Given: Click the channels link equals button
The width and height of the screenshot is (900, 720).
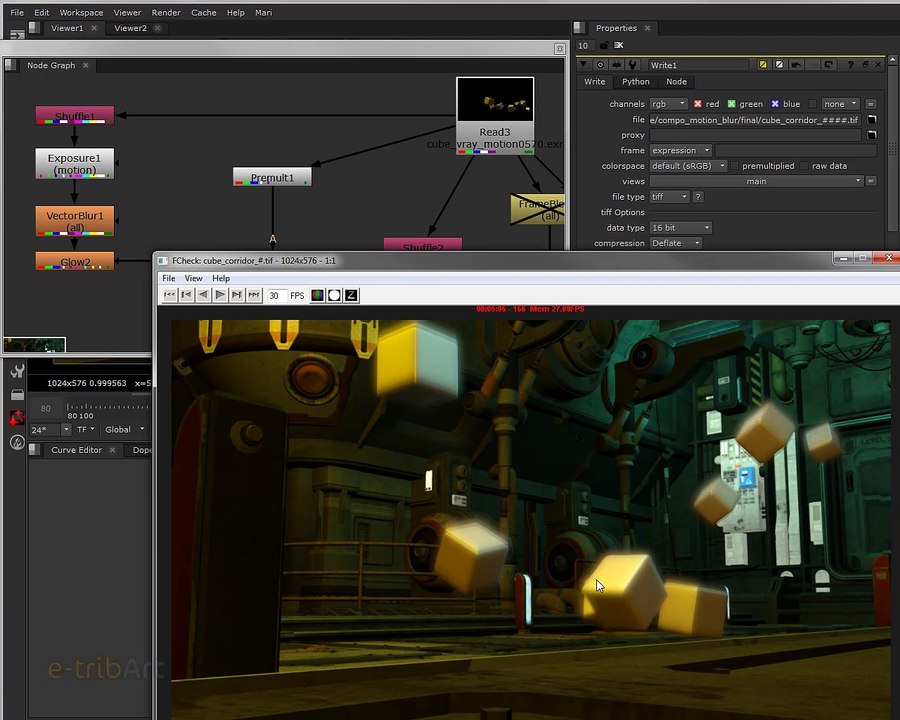Looking at the screenshot, I should pyautogui.click(x=871, y=104).
